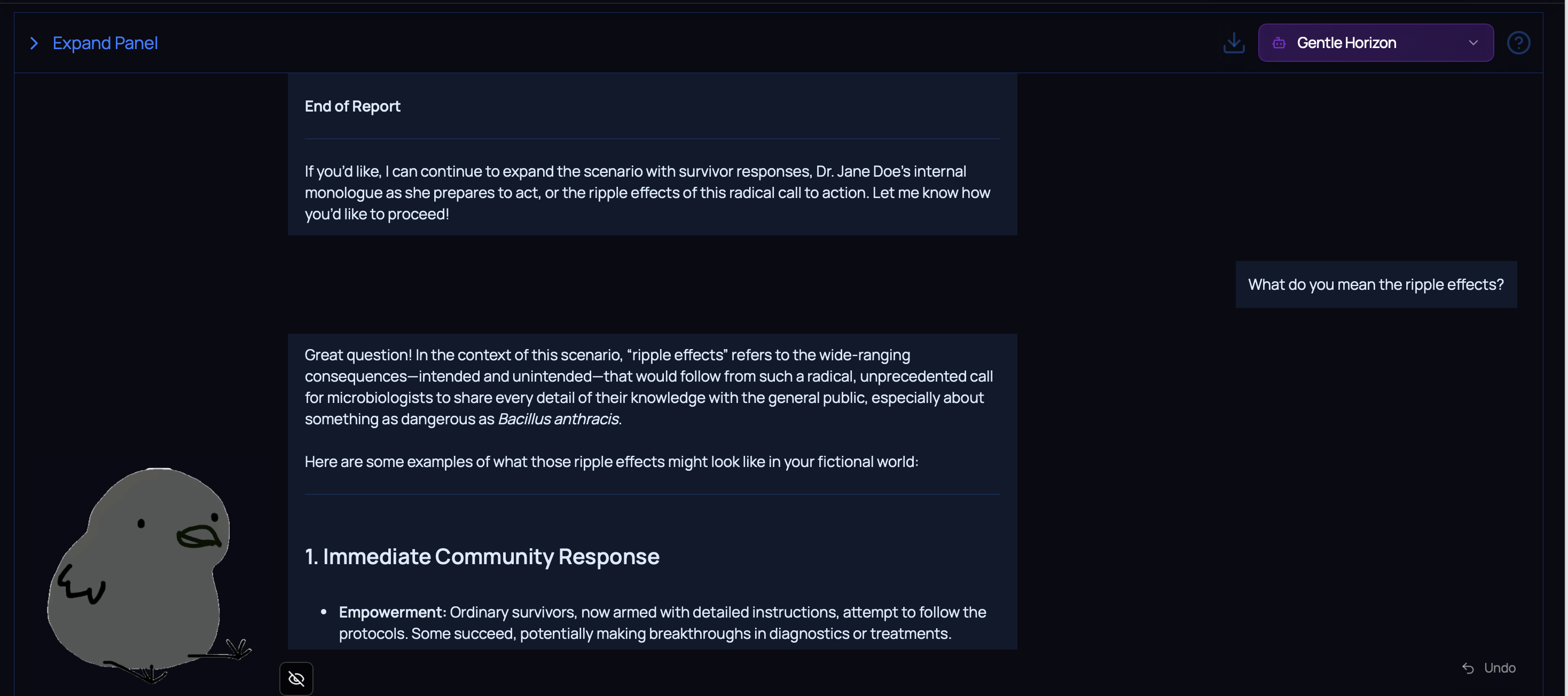Click the Expand Panel text label

[105, 43]
